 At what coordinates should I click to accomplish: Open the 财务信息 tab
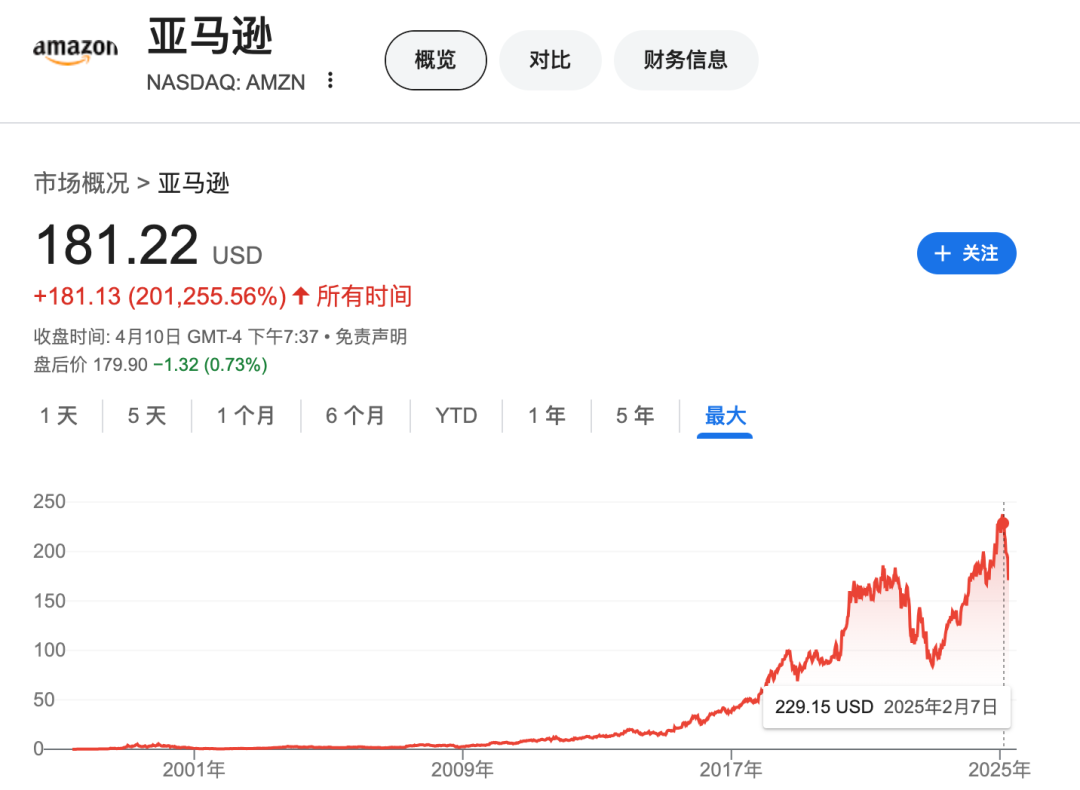(x=685, y=60)
